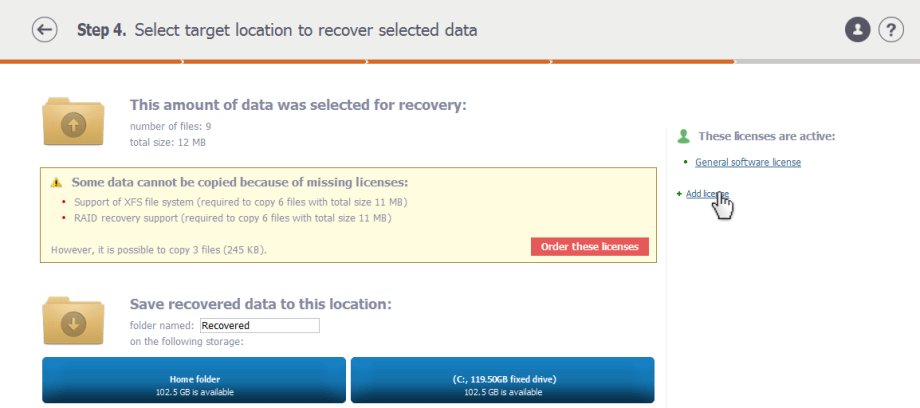The width and height of the screenshot is (920, 408).
Task: Click the download folder icon
Action: click(x=73, y=321)
